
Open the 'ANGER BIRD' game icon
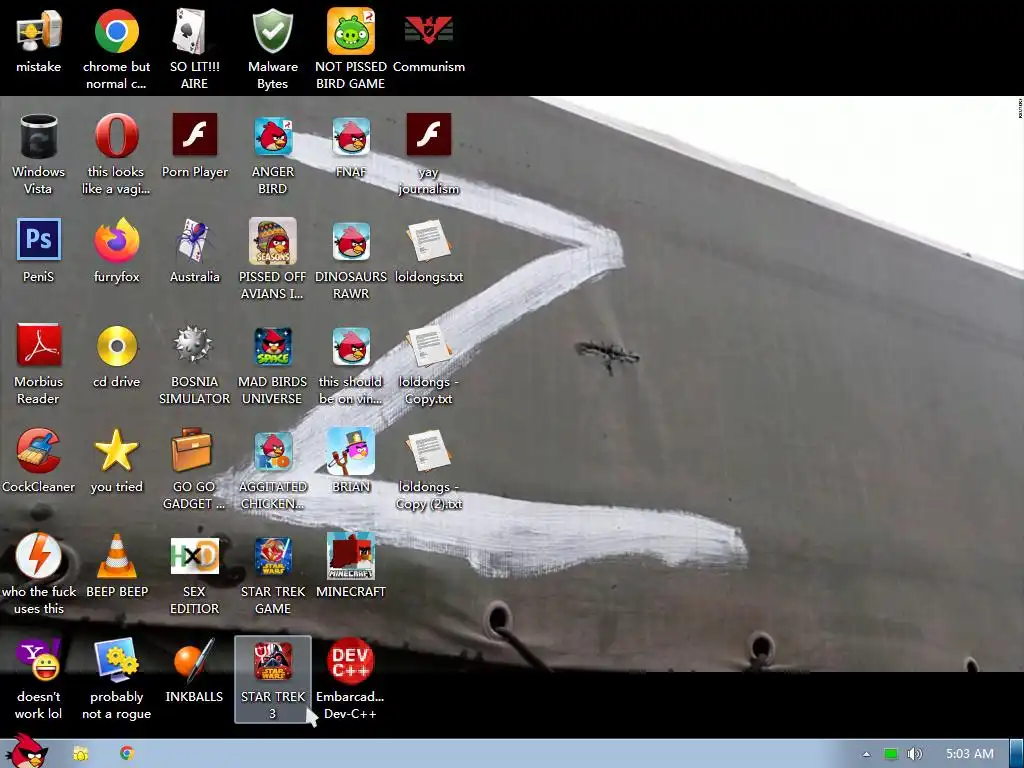pyautogui.click(x=273, y=136)
